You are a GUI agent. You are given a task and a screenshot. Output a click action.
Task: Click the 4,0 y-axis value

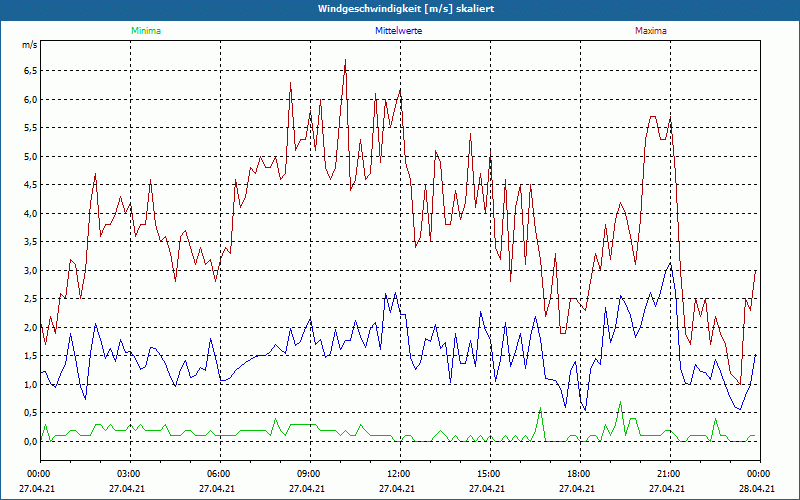31,213
